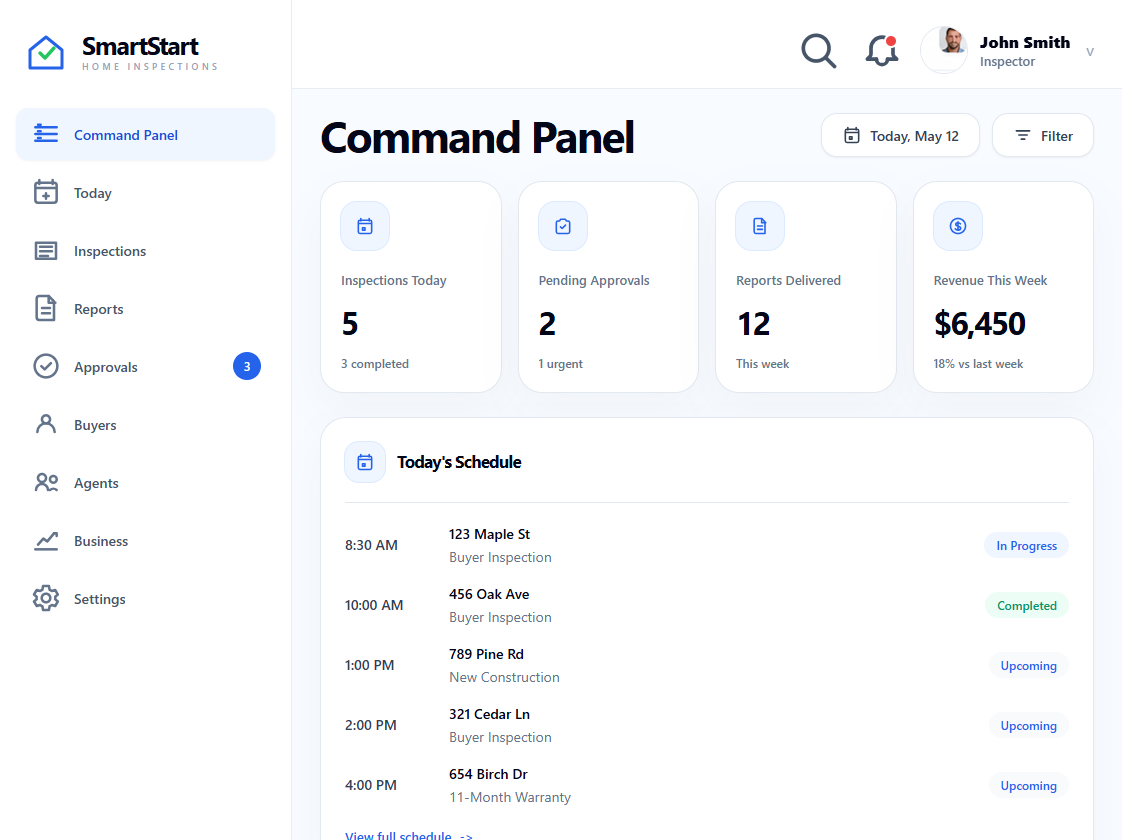
Task: Open search with the magnifier icon
Action: [818, 51]
